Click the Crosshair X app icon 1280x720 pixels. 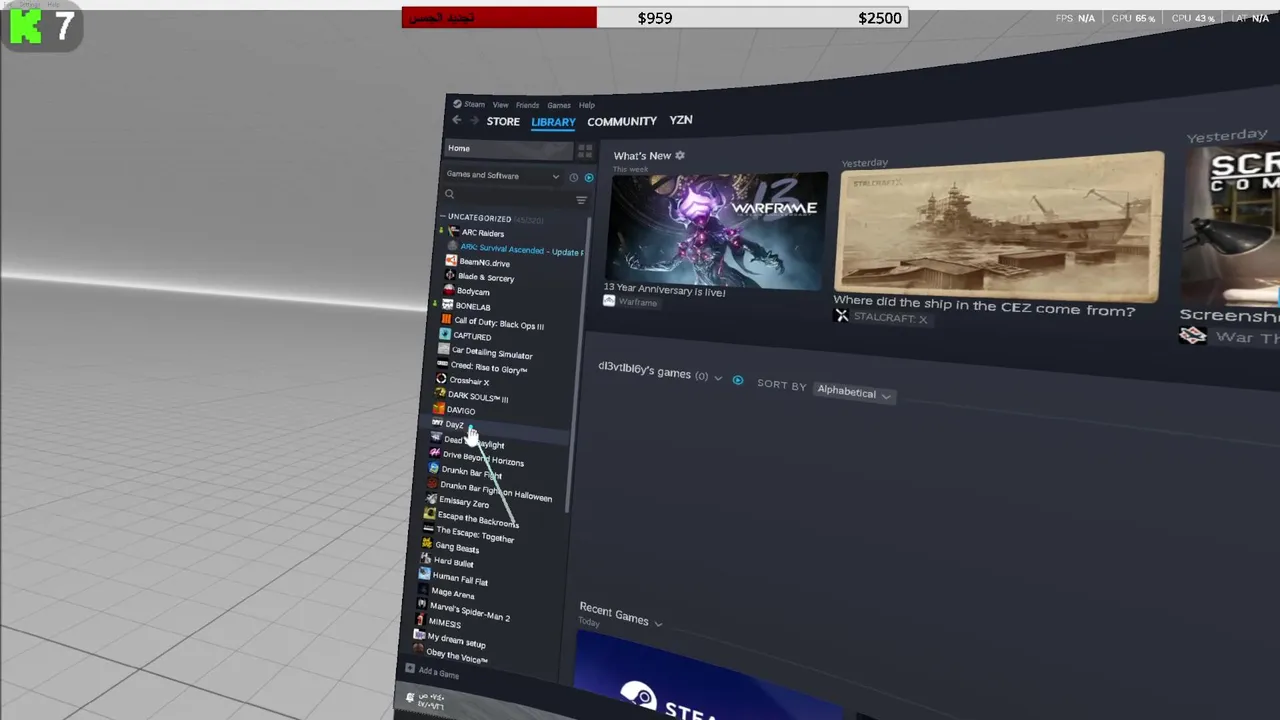(x=441, y=379)
